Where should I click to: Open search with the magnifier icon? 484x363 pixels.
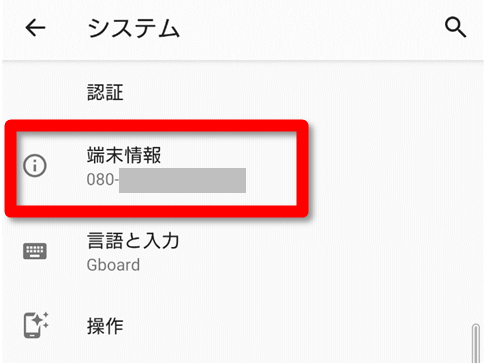[455, 27]
